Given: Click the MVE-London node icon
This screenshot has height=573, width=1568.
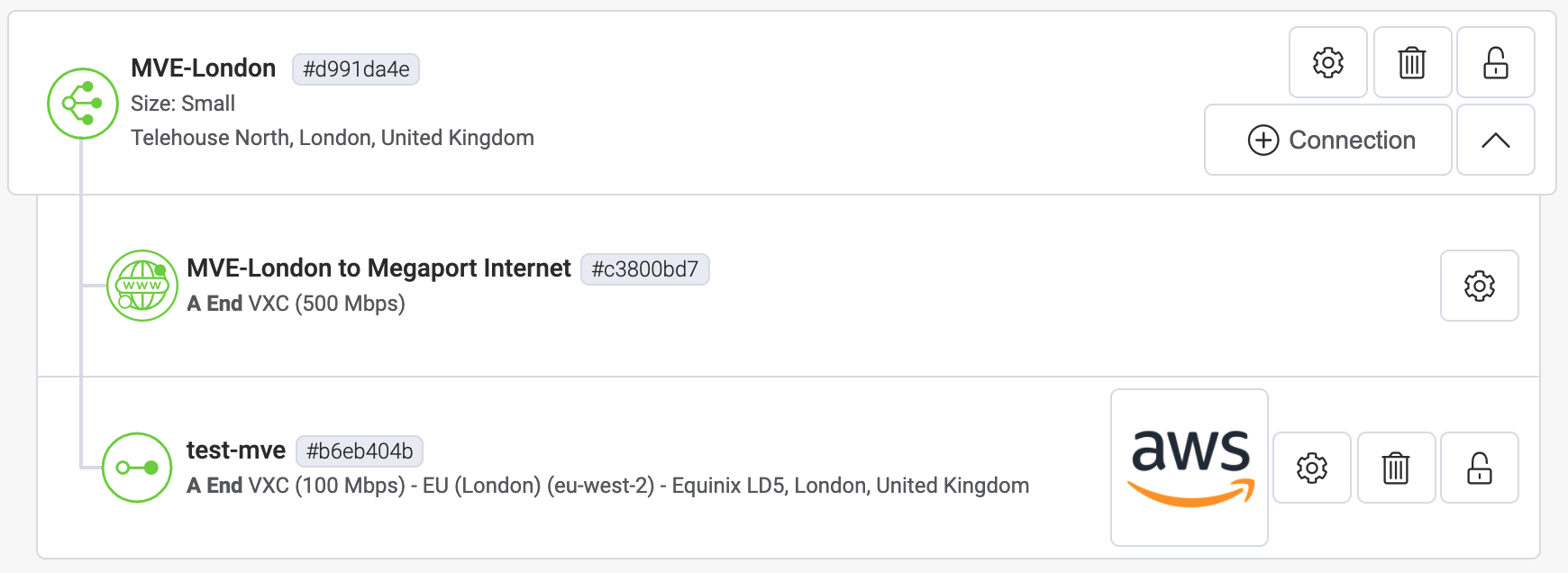Looking at the screenshot, I should click(x=83, y=104).
